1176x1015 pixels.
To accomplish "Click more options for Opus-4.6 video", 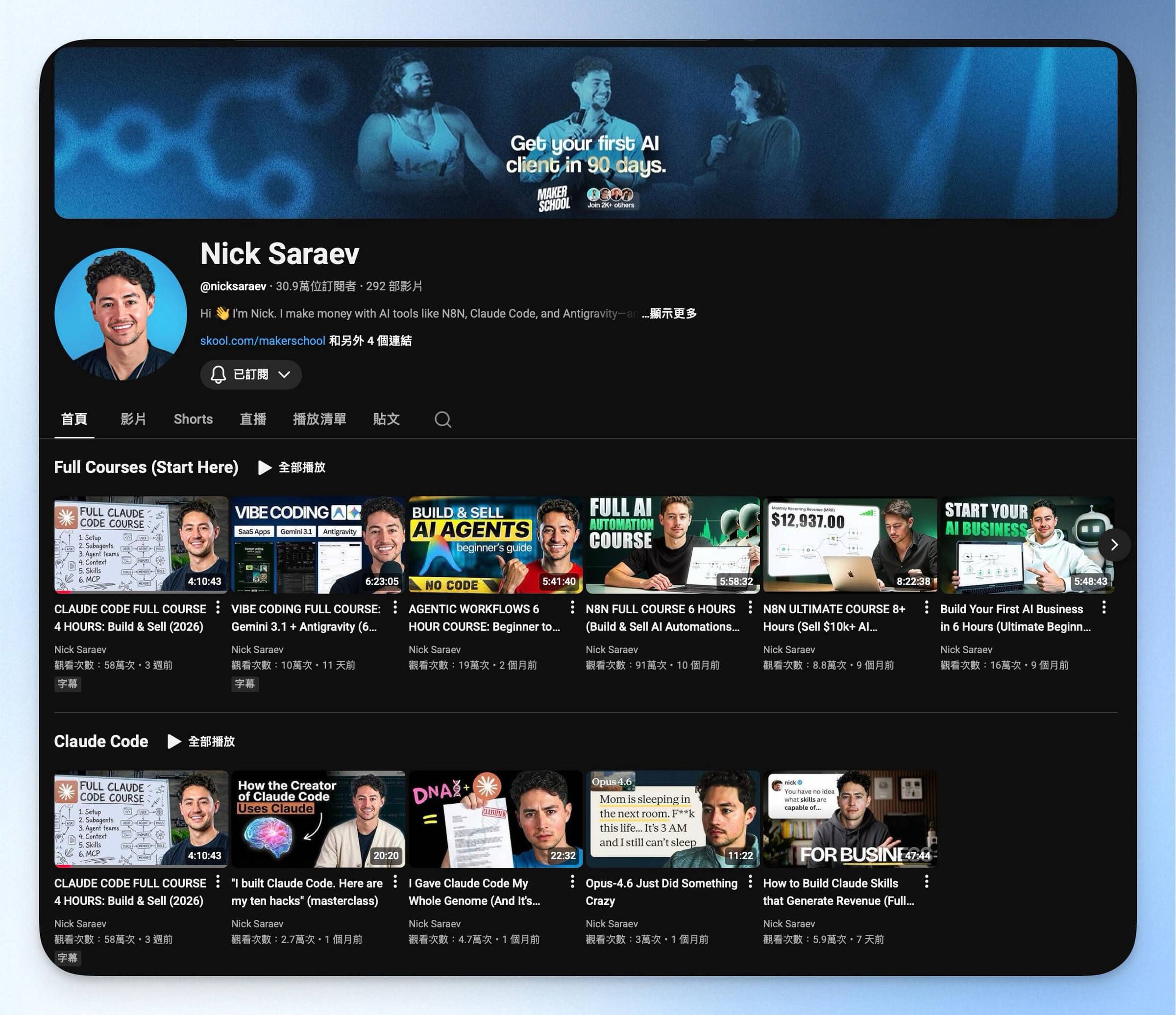I will pos(750,882).
